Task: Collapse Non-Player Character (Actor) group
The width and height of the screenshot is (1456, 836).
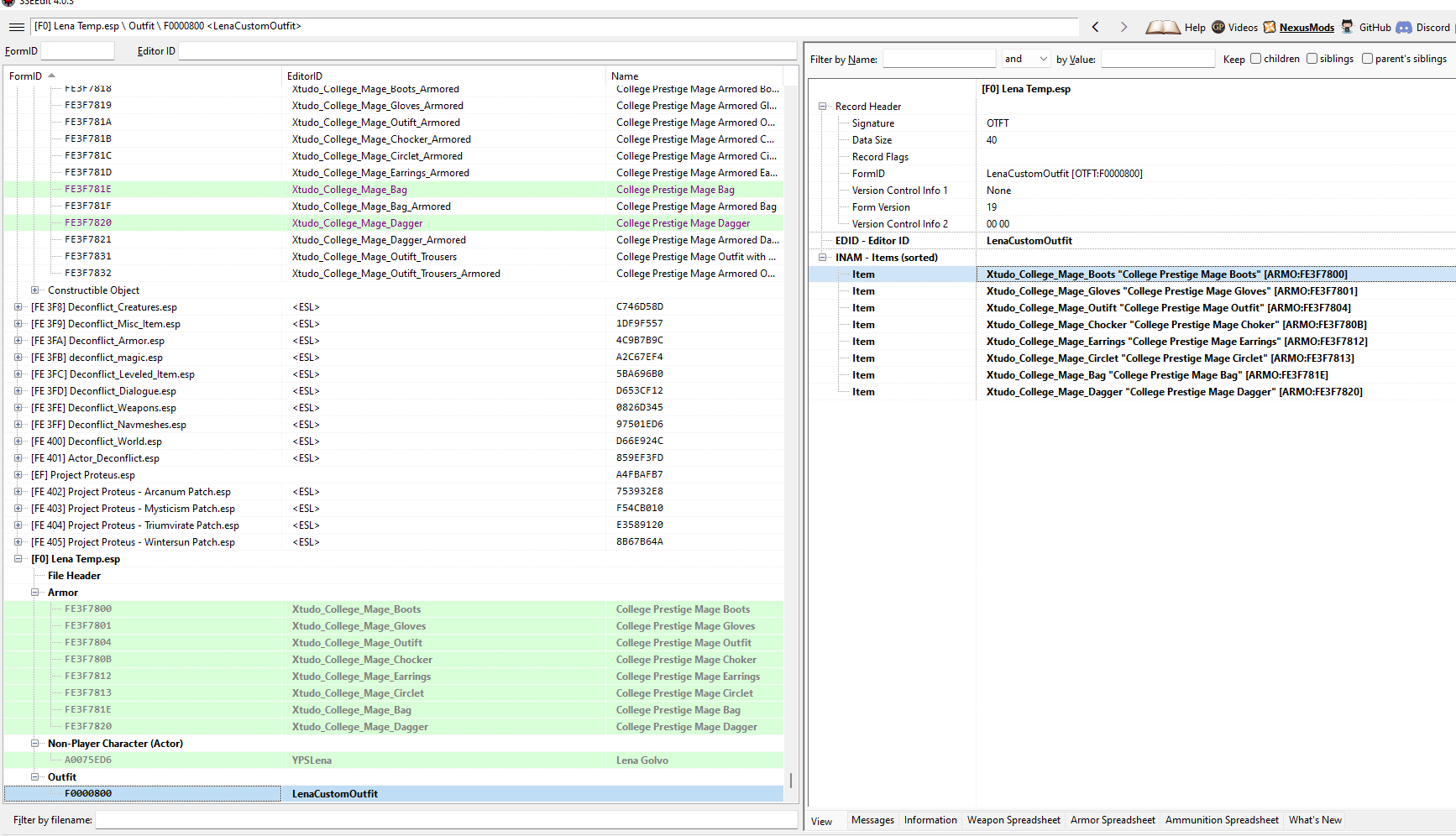Action: (35, 744)
